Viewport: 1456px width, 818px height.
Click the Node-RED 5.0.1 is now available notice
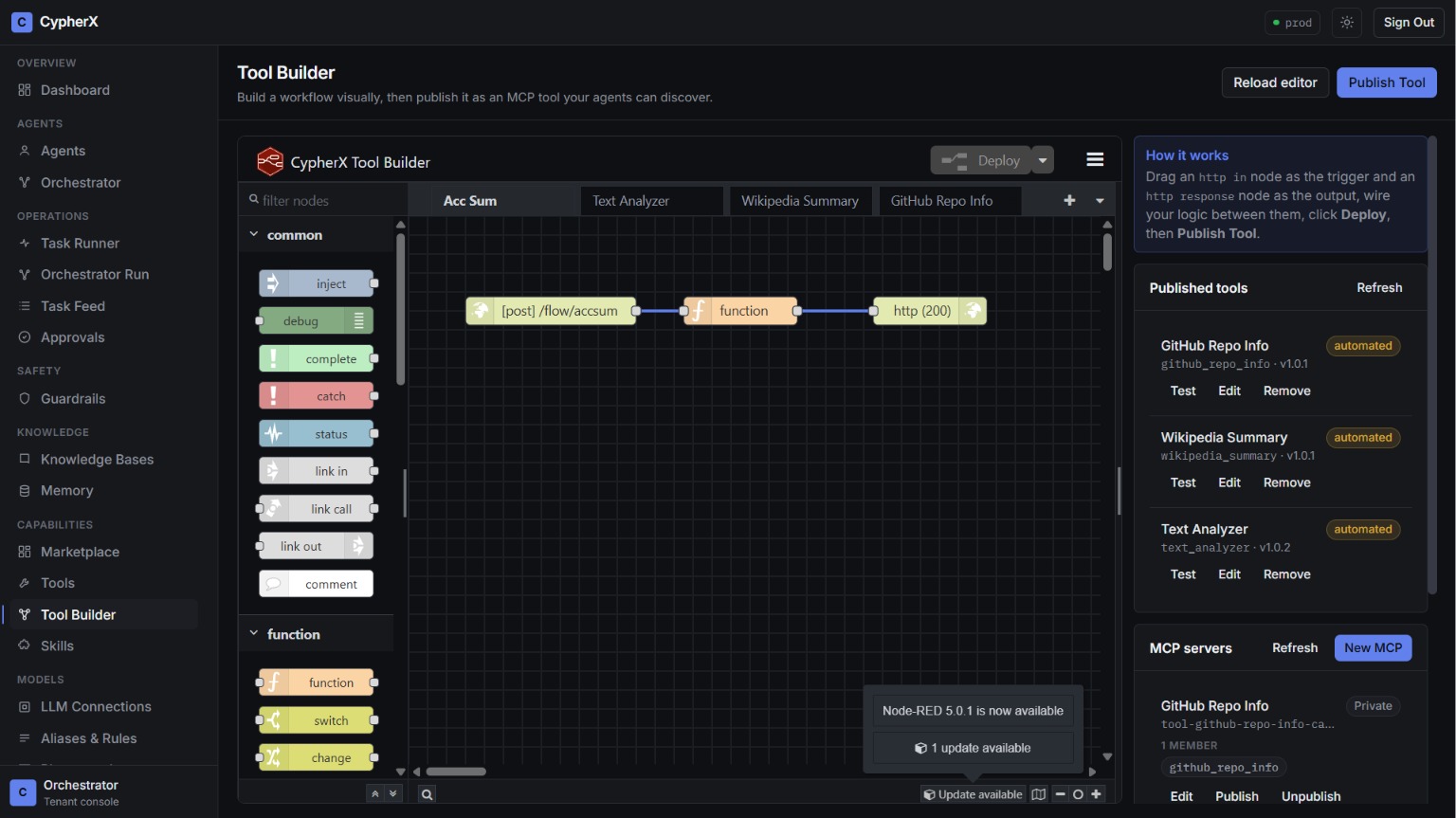pos(973,710)
